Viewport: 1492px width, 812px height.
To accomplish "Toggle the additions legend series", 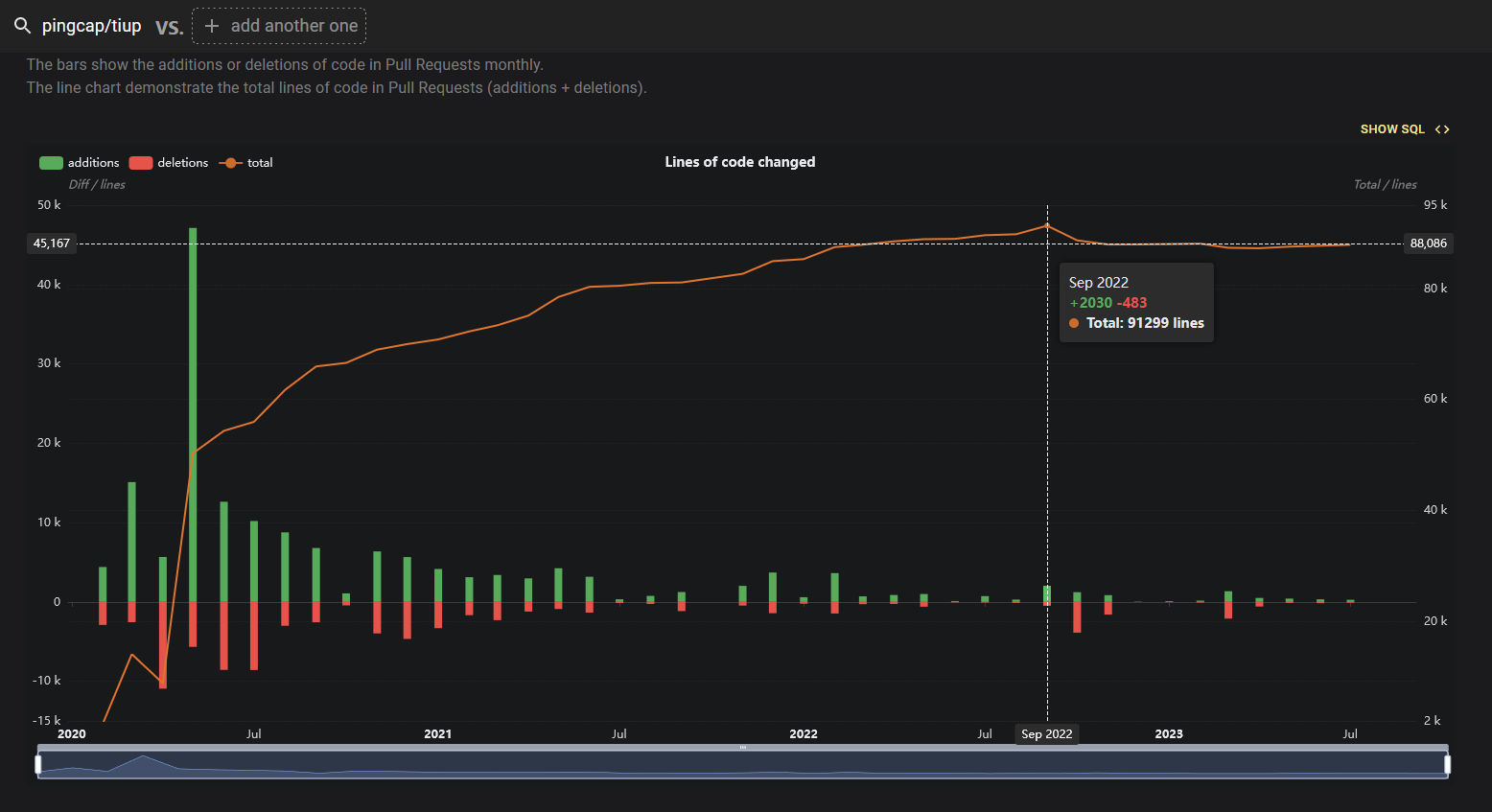I will [x=80, y=163].
